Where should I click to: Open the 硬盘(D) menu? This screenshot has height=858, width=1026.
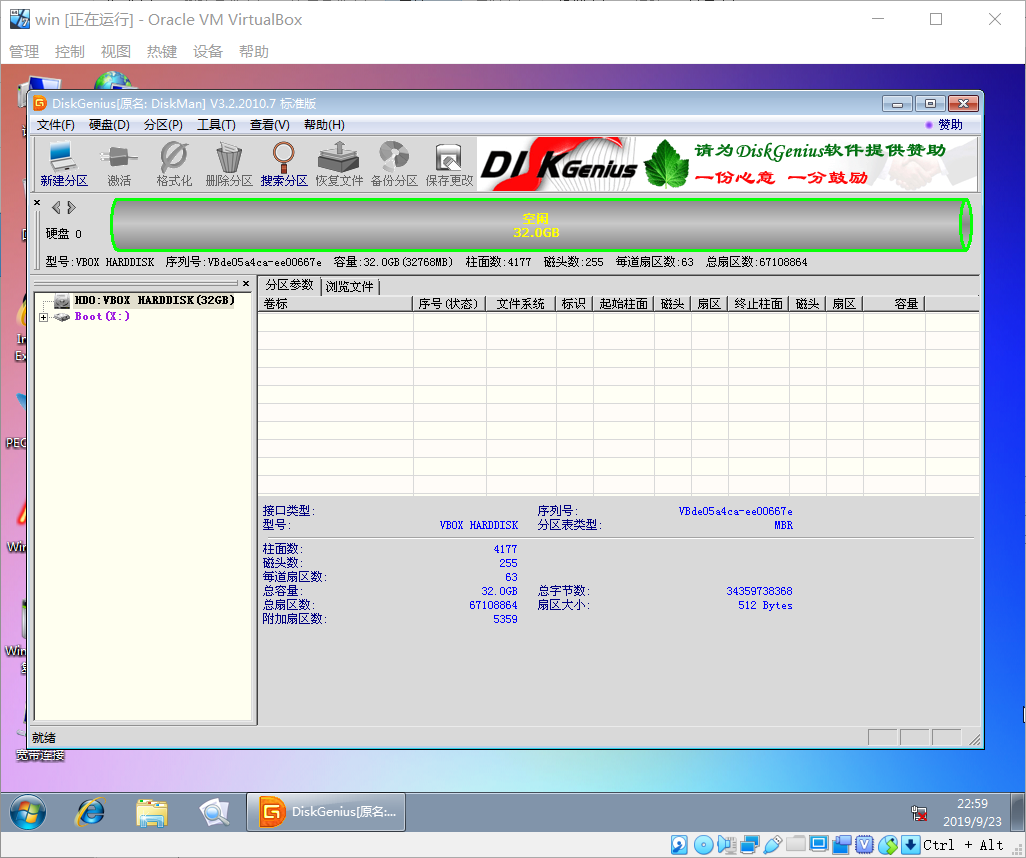(x=110, y=124)
